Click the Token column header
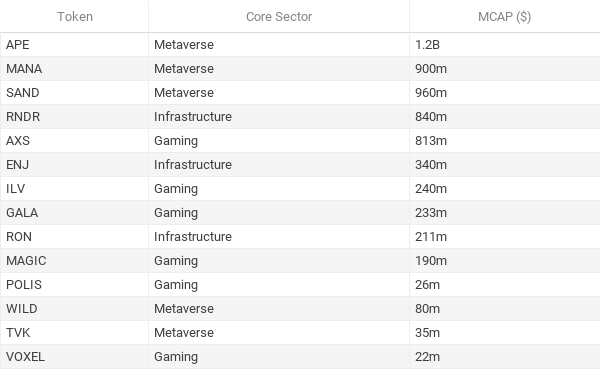 [75, 16]
